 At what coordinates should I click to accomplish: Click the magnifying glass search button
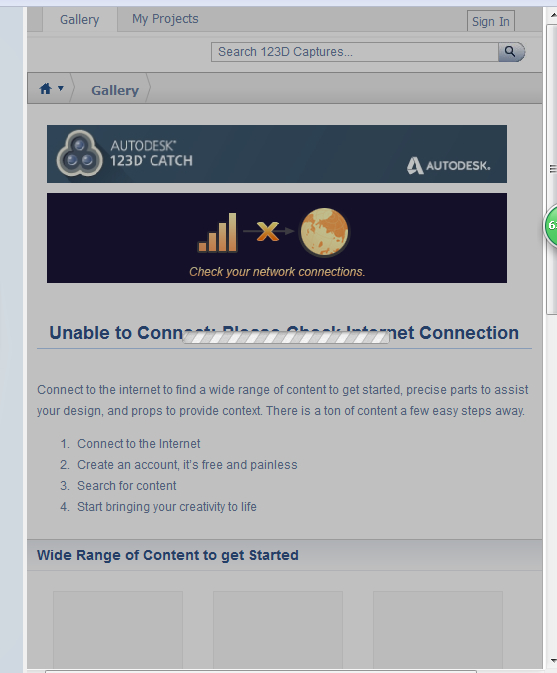click(511, 52)
